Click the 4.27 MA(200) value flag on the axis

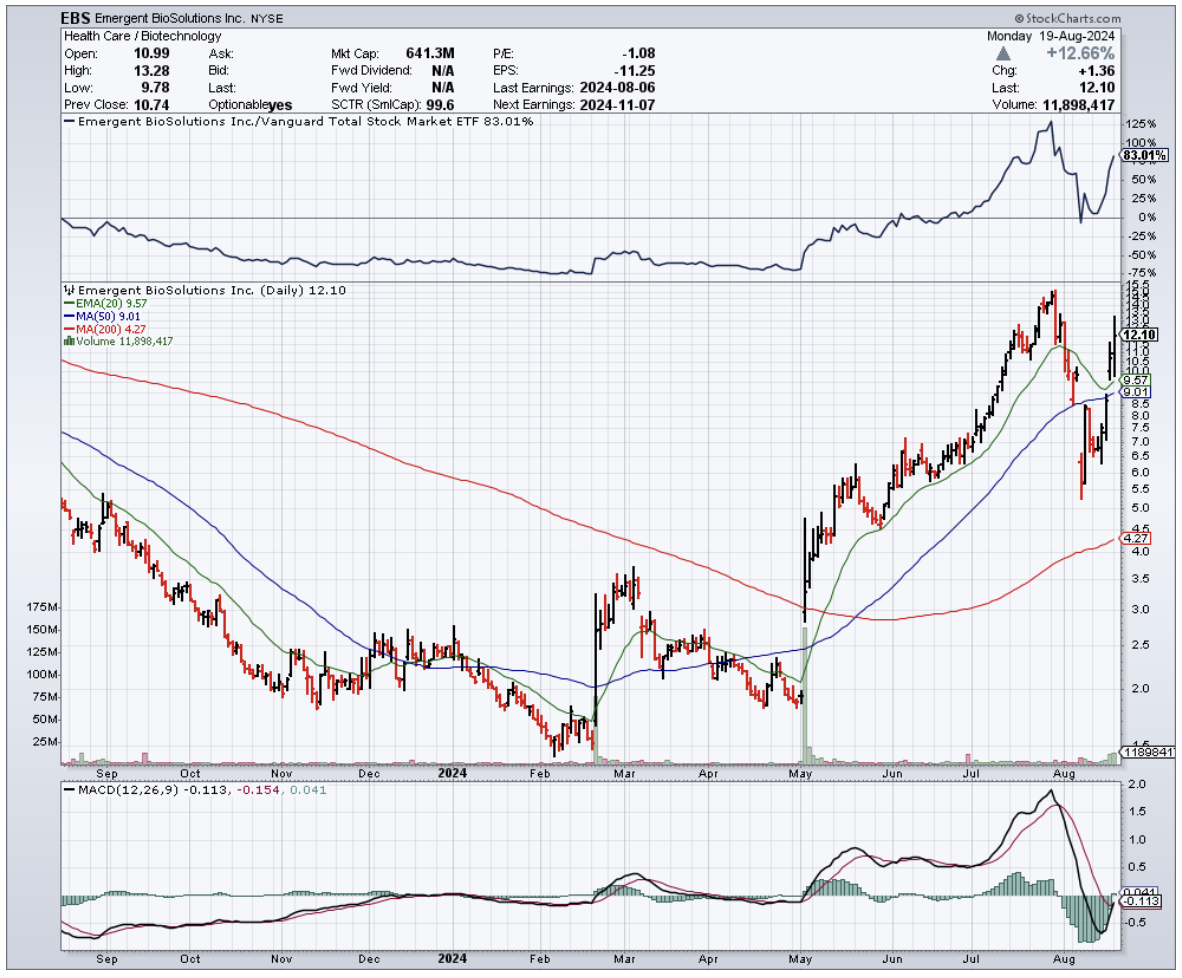(1133, 538)
